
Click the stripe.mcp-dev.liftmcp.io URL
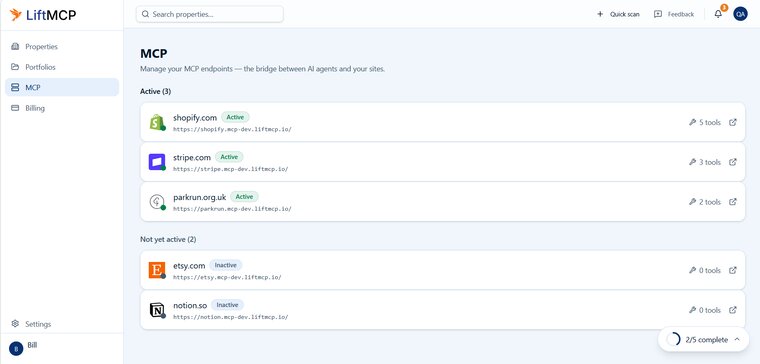(231, 169)
